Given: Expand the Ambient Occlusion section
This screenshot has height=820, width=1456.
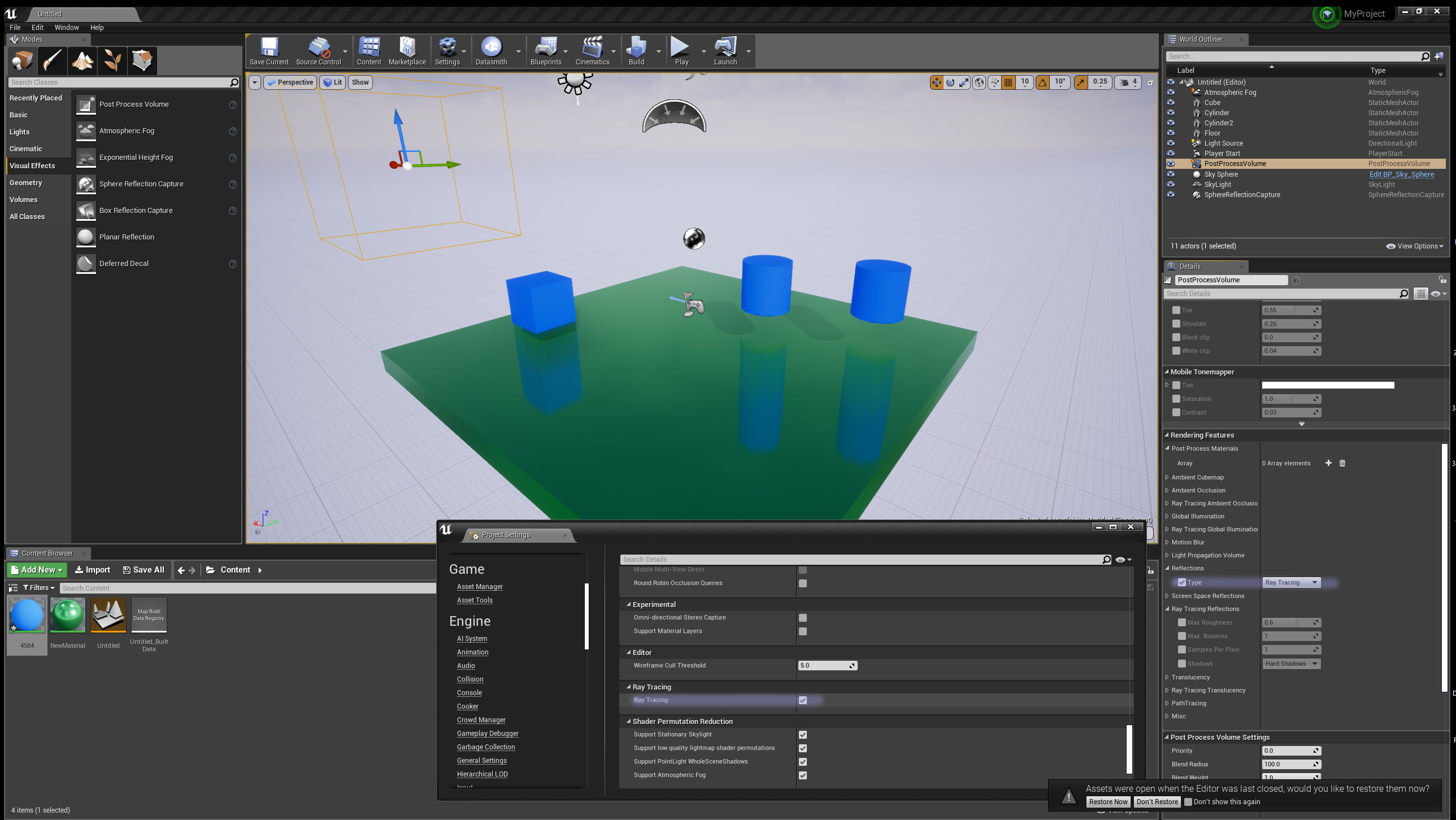Looking at the screenshot, I should tap(1167, 490).
